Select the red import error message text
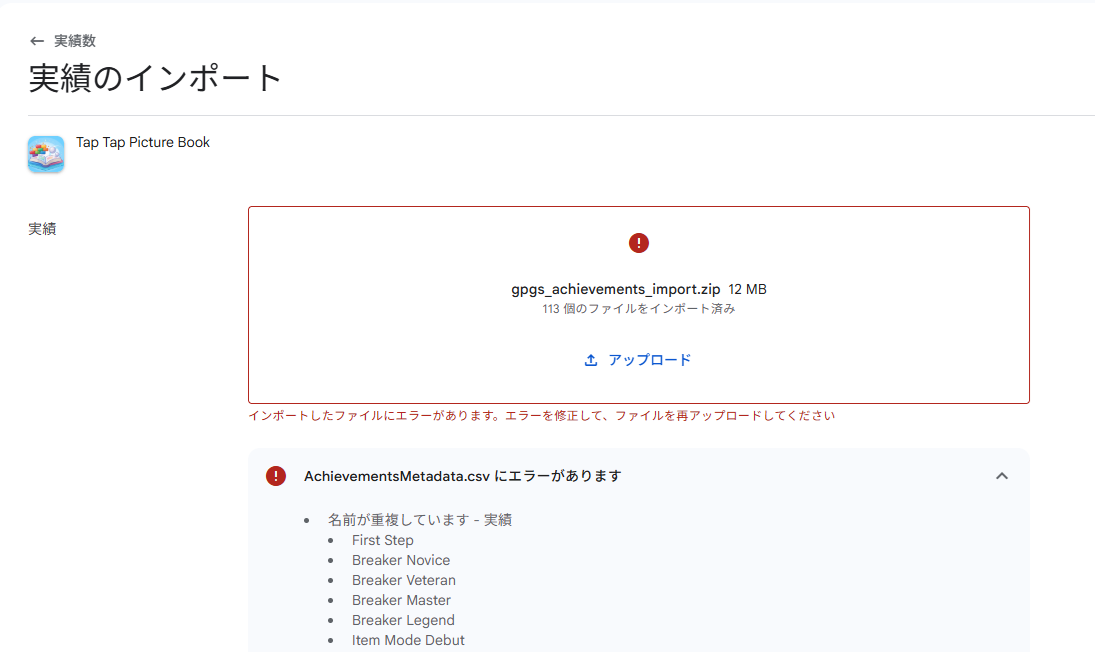This screenshot has width=1095, height=652. pyautogui.click(x=541, y=416)
